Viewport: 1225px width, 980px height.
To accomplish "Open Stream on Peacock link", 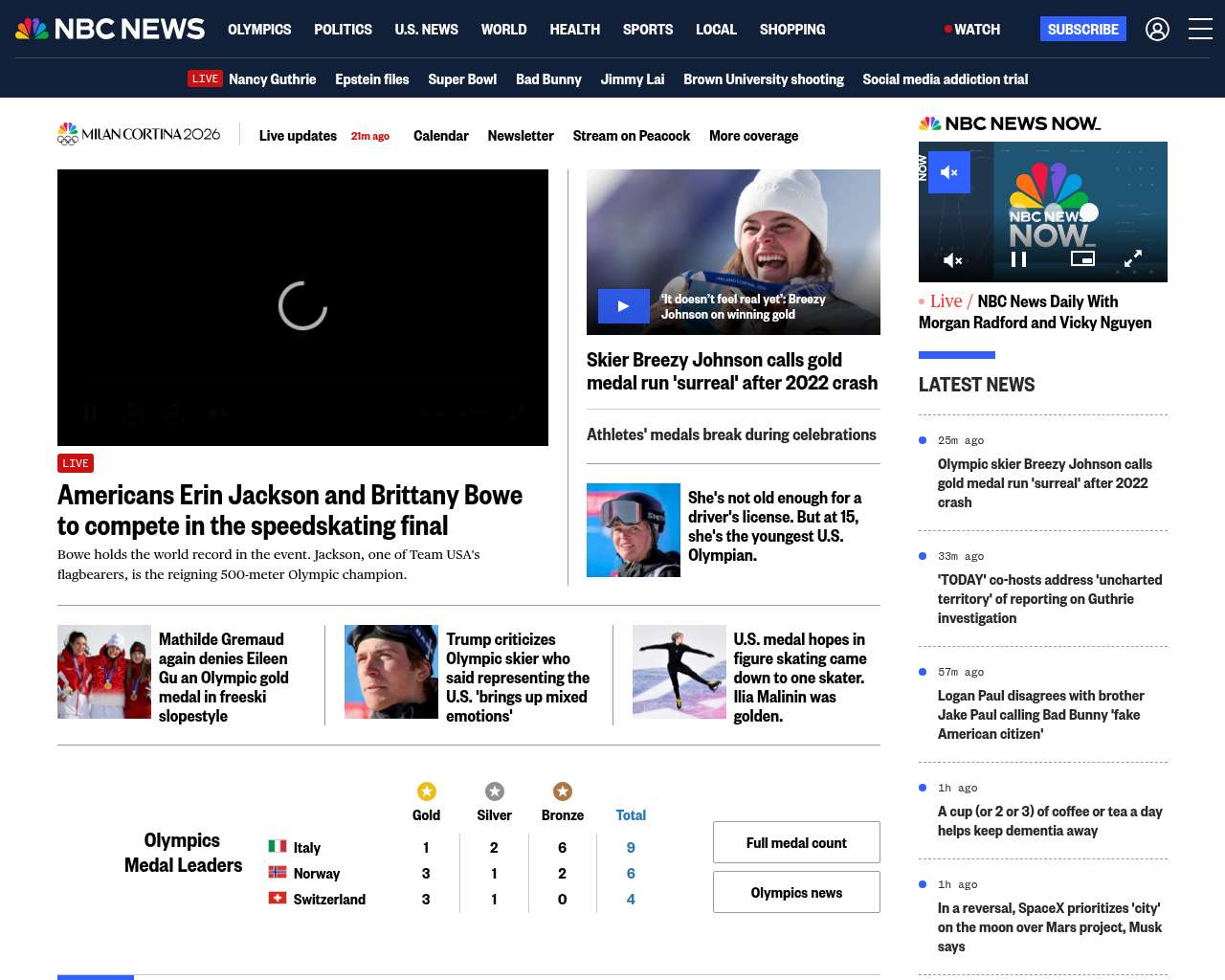I will click(631, 136).
